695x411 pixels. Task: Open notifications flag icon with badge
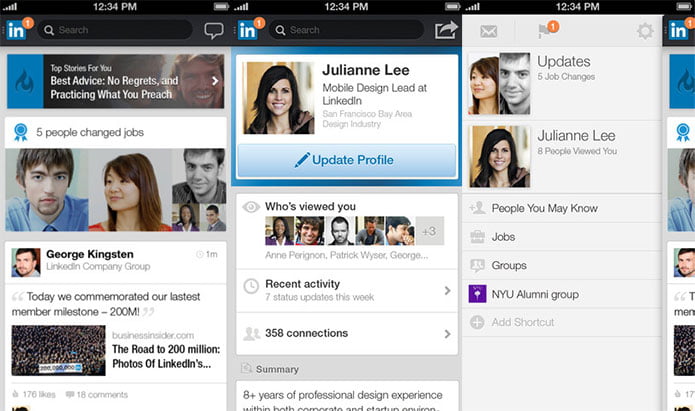pyautogui.click(x=544, y=31)
